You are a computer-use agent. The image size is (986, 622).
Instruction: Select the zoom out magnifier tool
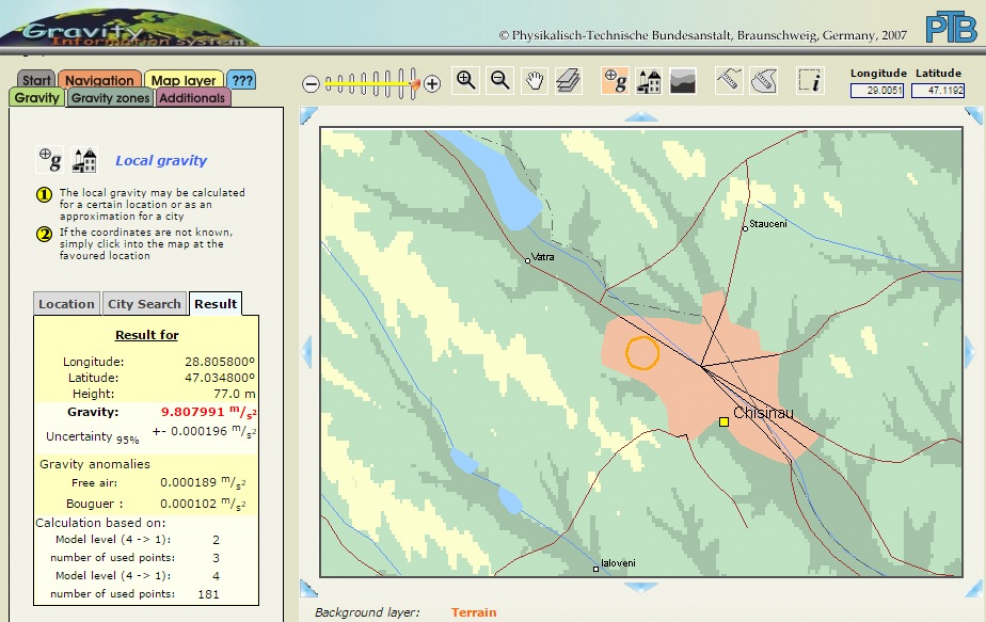pos(500,82)
